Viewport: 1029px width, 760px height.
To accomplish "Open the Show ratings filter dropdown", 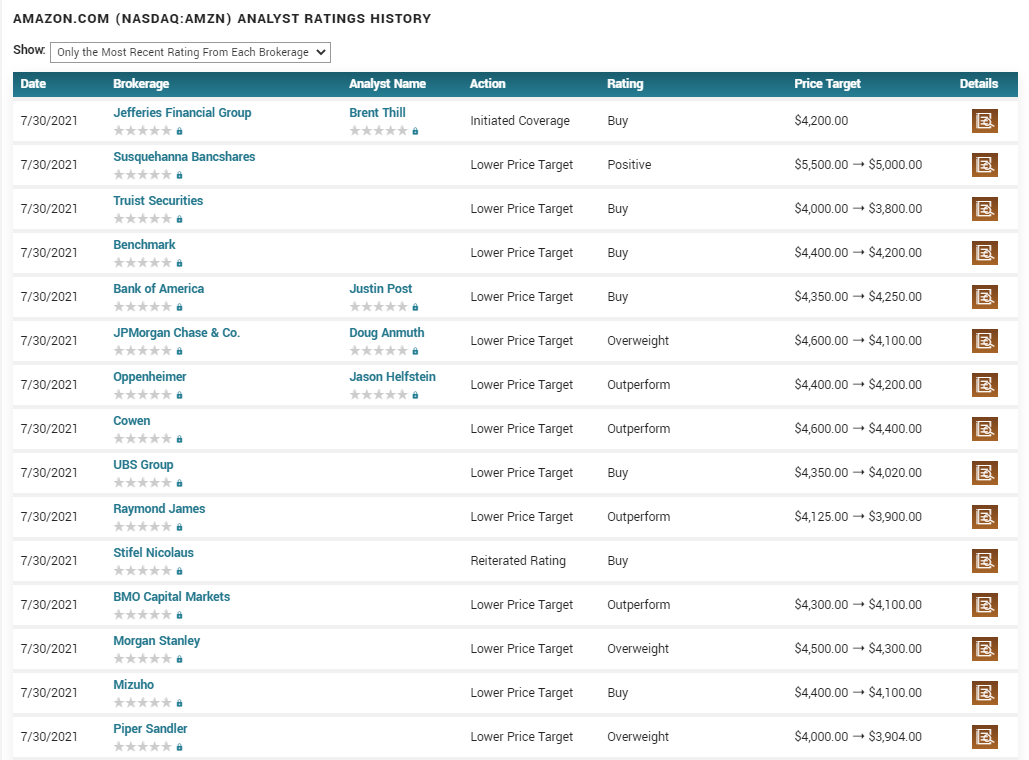I will (190, 53).
